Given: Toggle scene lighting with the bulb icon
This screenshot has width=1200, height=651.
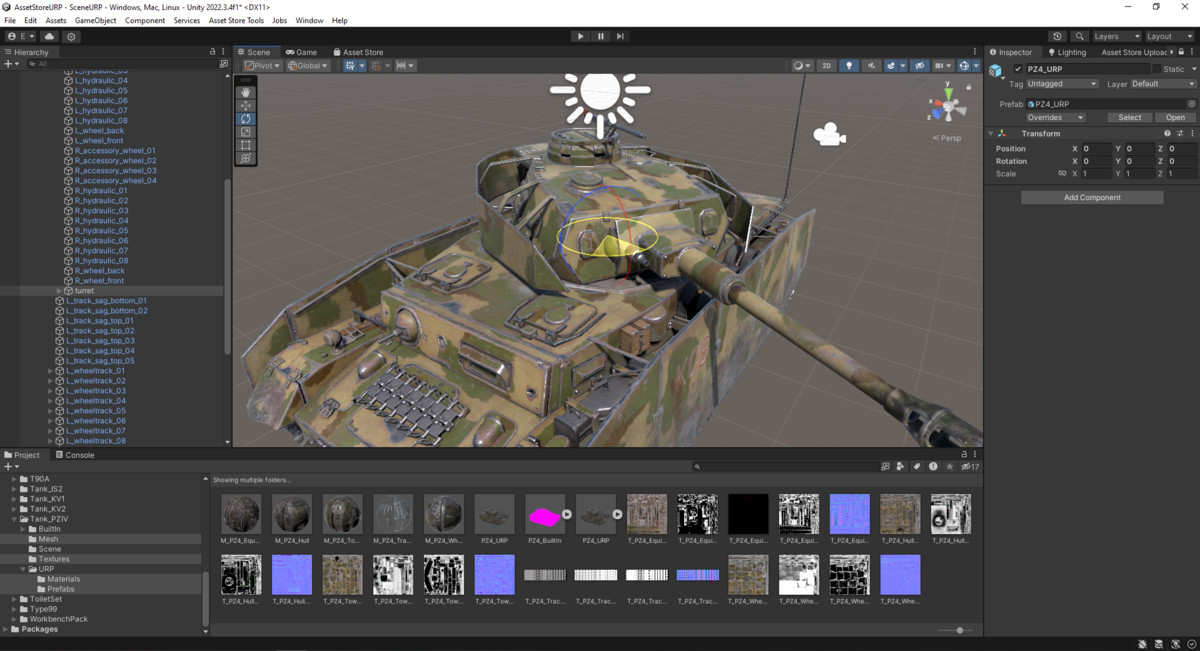Looking at the screenshot, I should (849, 65).
